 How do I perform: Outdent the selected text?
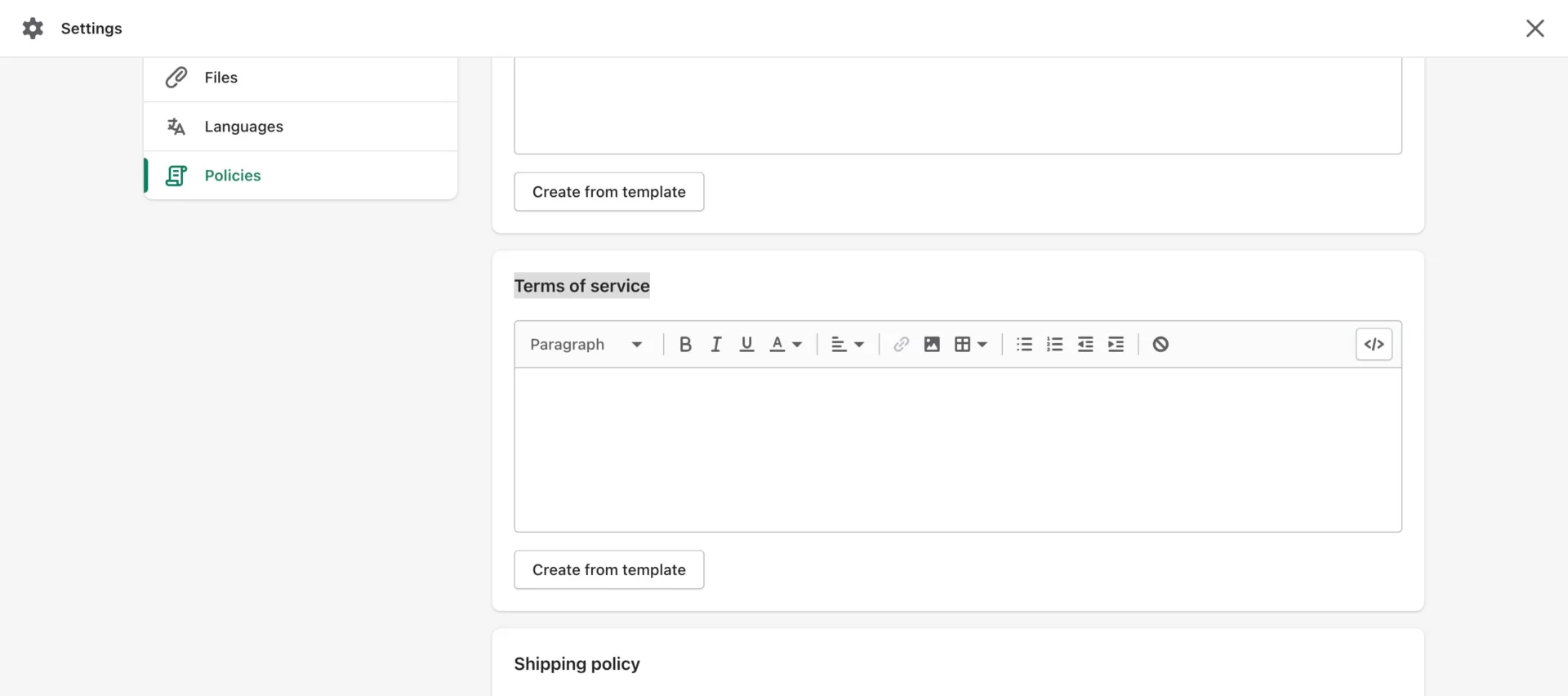click(x=1085, y=345)
